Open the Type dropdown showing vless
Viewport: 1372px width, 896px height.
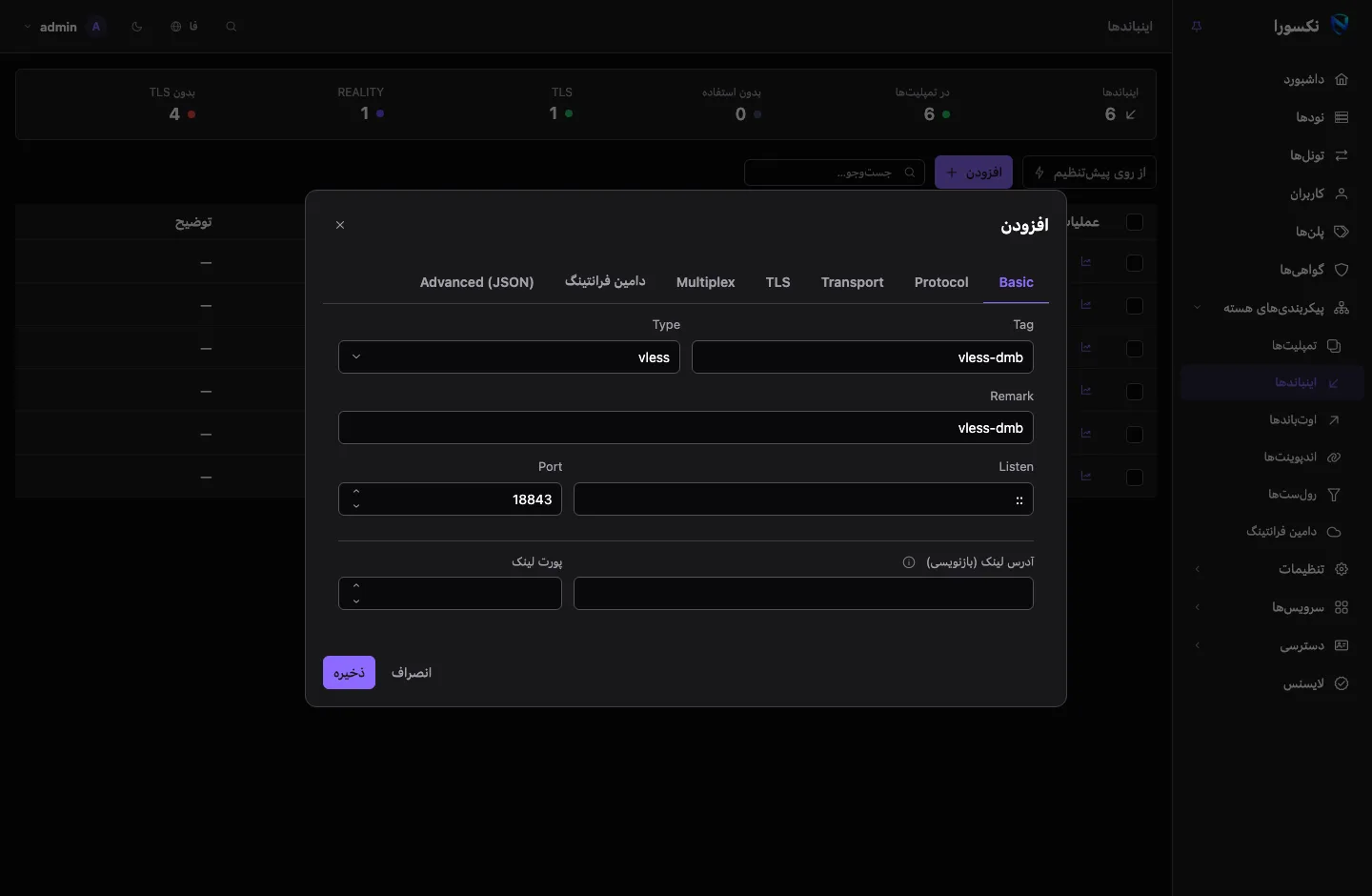(x=509, y=357)
